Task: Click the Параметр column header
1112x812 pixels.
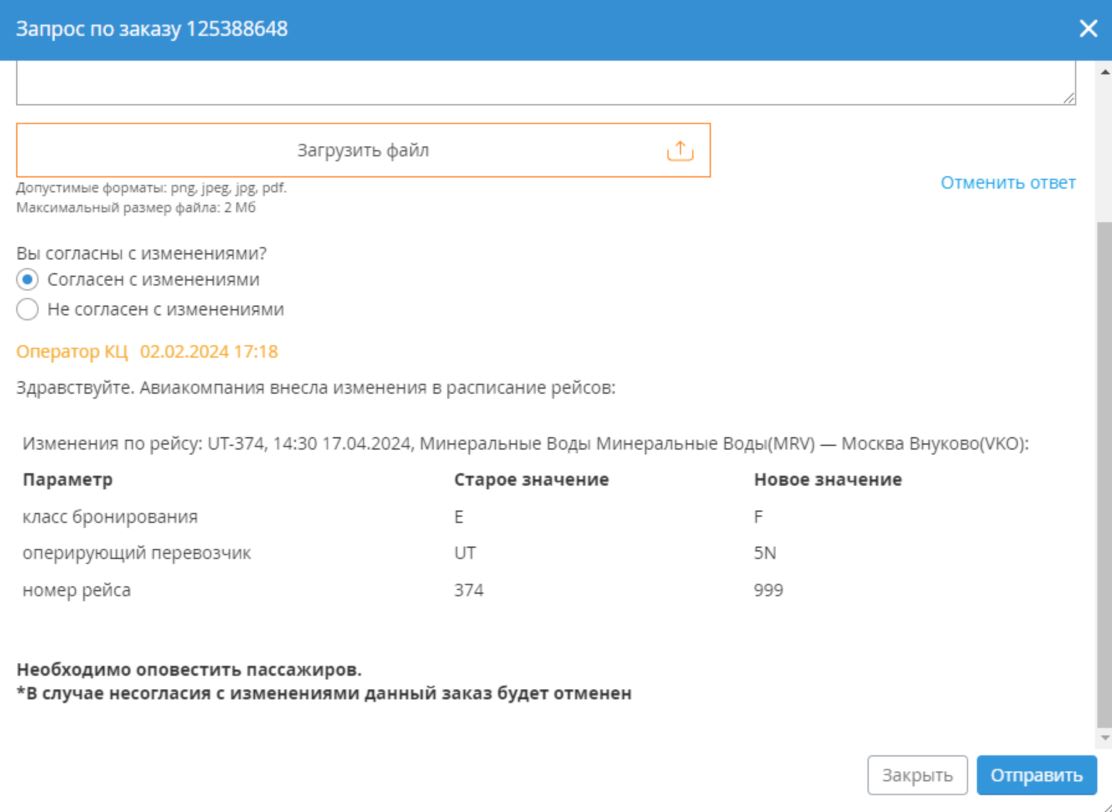Action: pyautogui.click(x=67, y=480)
